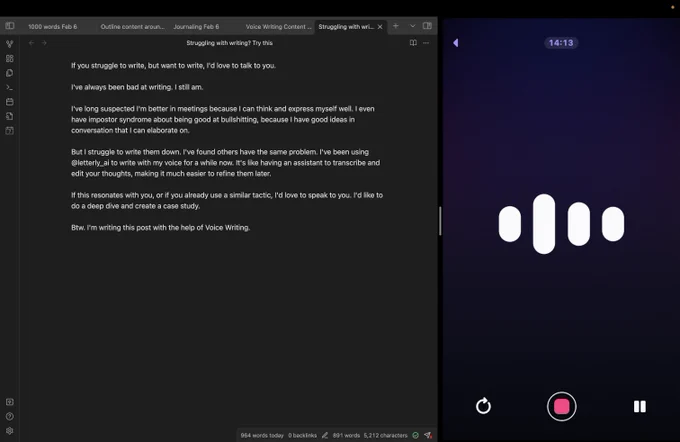Viewport: 680px width, 442px height.
Task: Click the orange dot in the menu bar
Action: click(x=673, y=7)
